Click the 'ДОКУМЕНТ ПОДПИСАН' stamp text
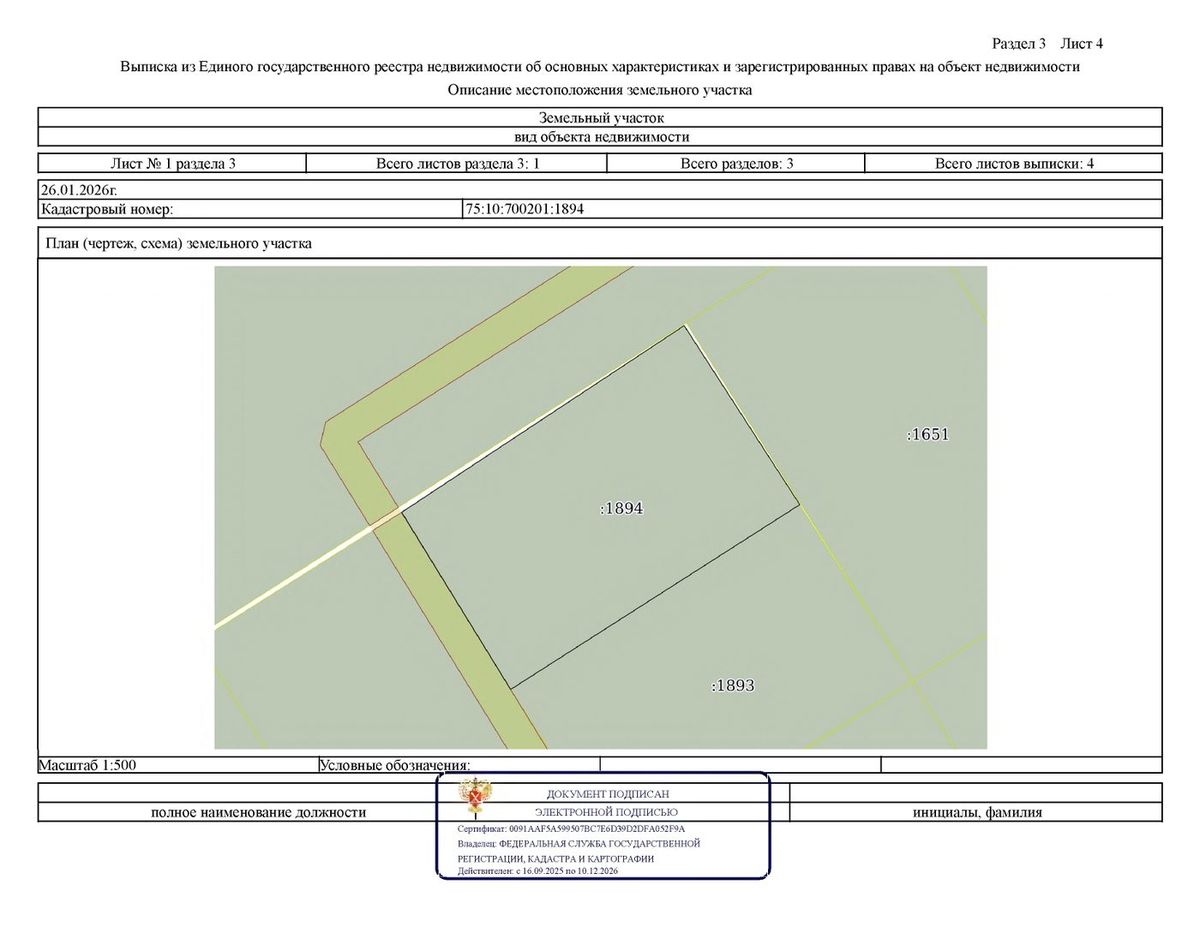Viewport: 1200px width, 927px height. (x=607, y=793)
